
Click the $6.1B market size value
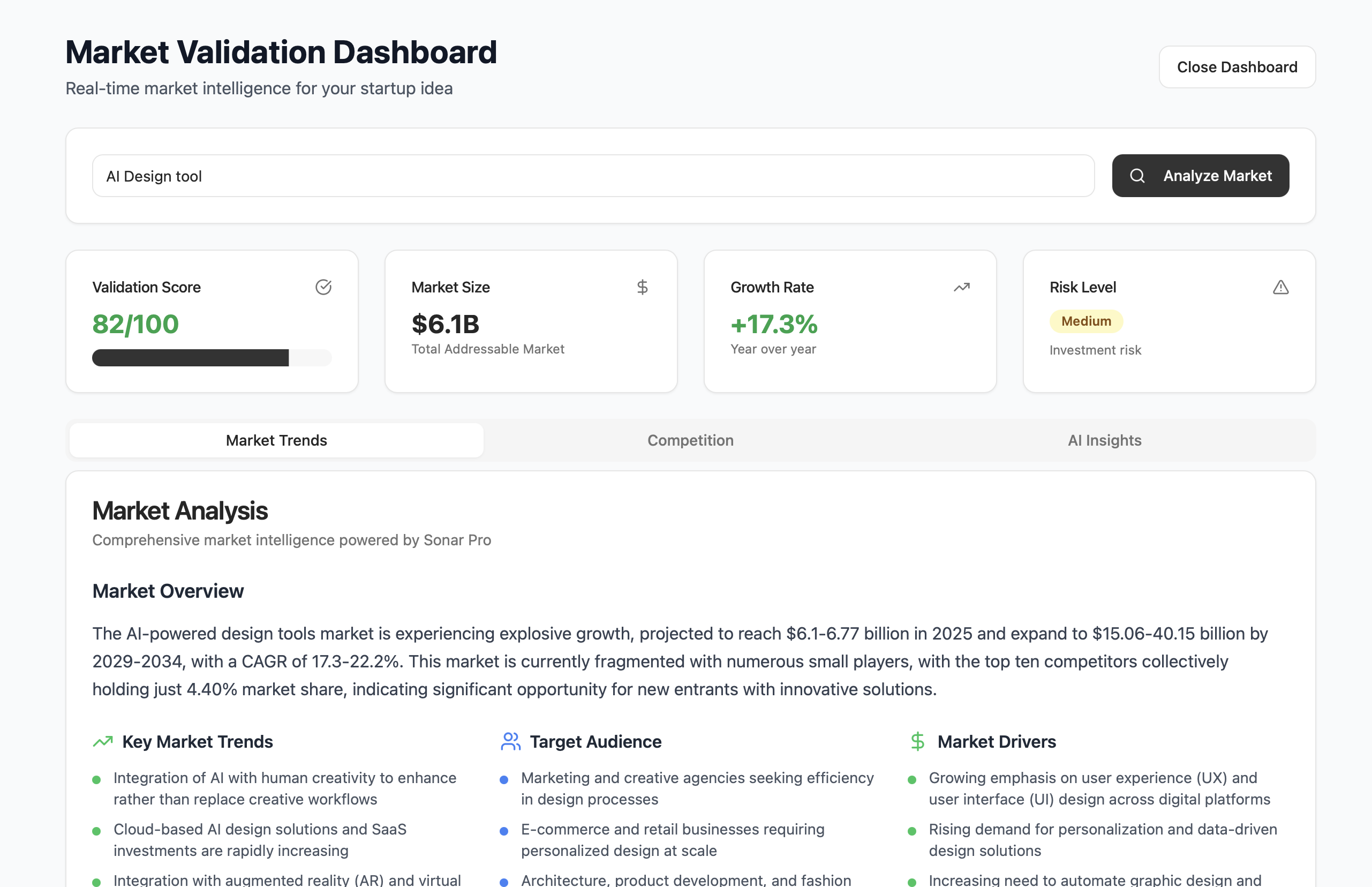pyautogui.click(x=445, y=324)
